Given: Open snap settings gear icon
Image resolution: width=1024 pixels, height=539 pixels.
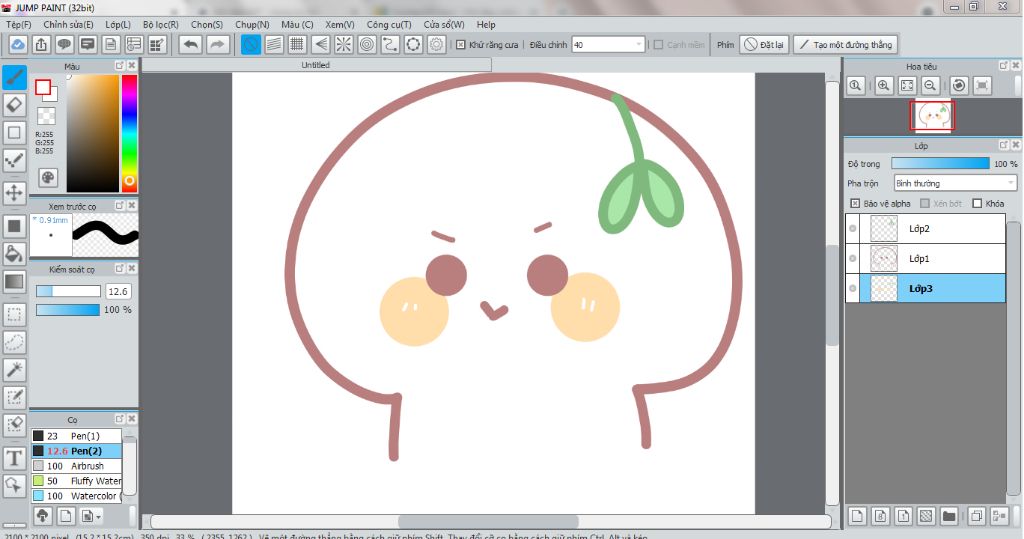Looking at the screenshot, I should (436, 44).
